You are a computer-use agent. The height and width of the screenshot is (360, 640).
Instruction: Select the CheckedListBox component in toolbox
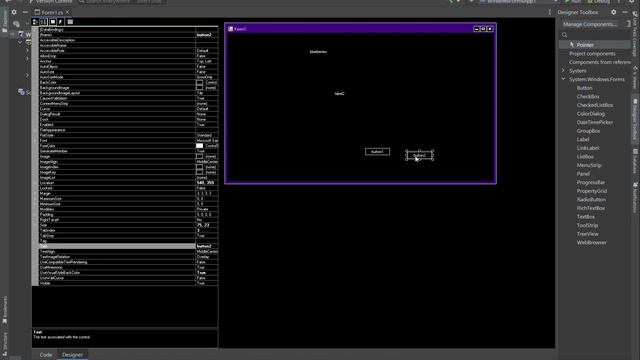point(594,105)
